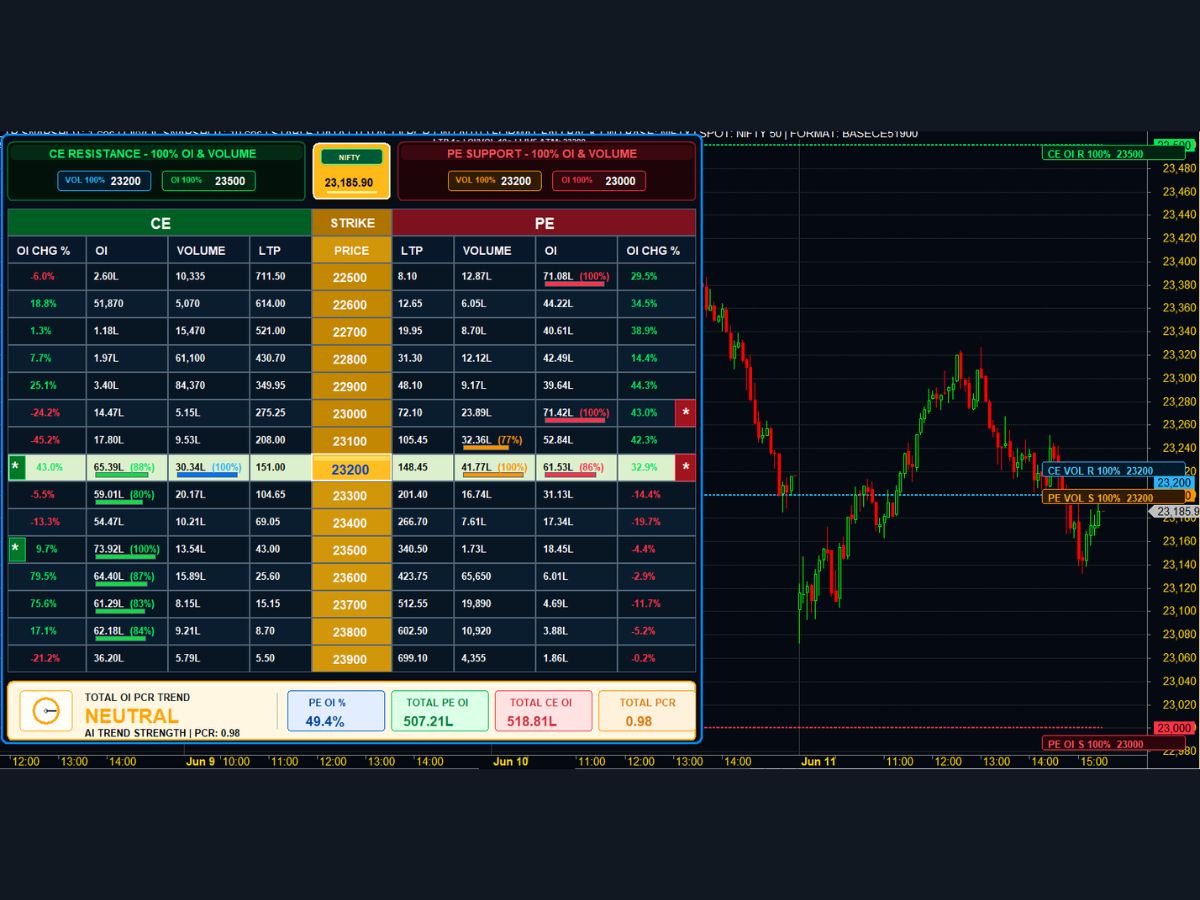This screenshot has height=900, width=1200.
Task: Click the PE OI value 71.42L (100%)
Action: point(576,412)
